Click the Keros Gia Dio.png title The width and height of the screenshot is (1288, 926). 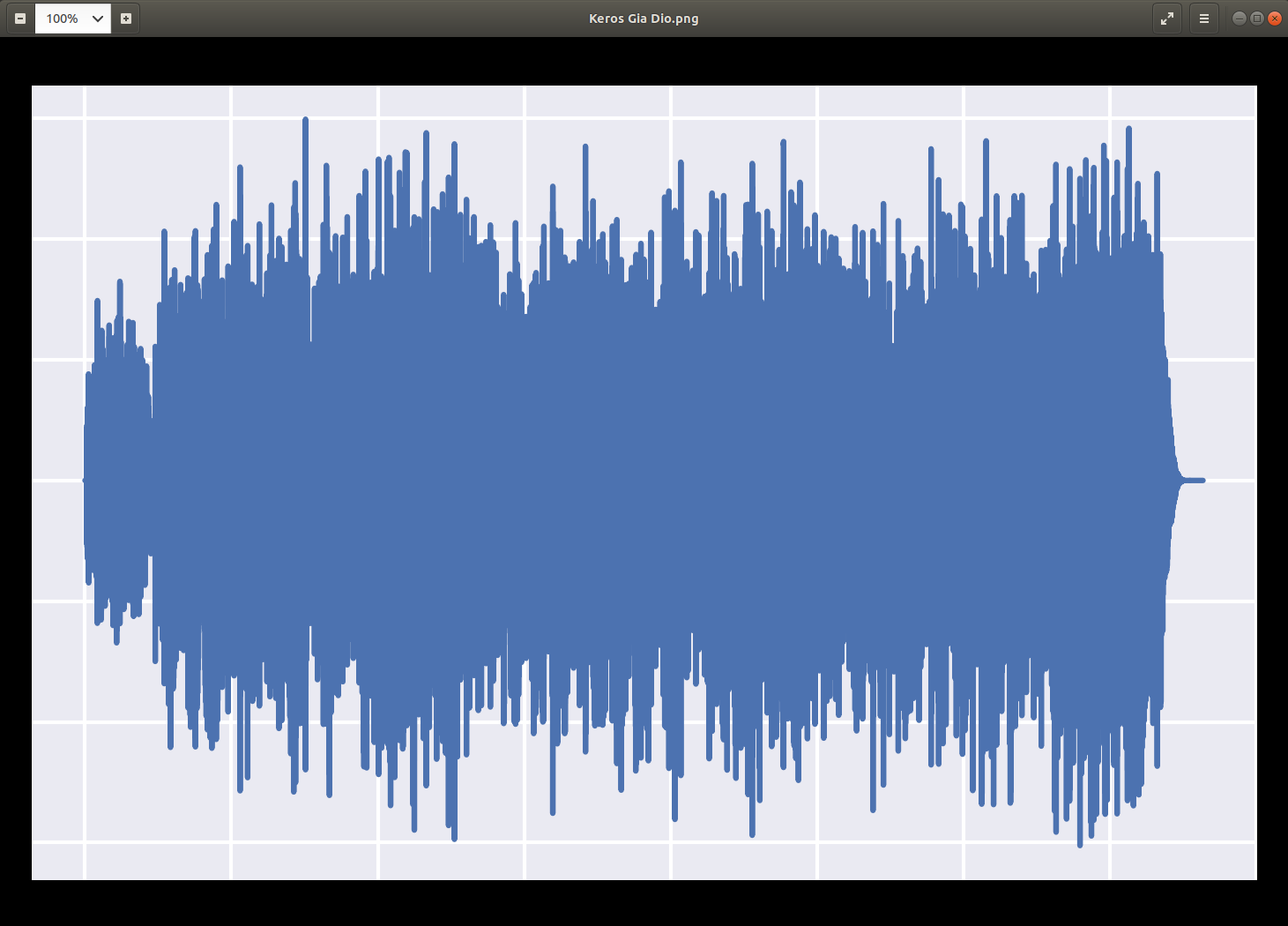pos(644,19)
